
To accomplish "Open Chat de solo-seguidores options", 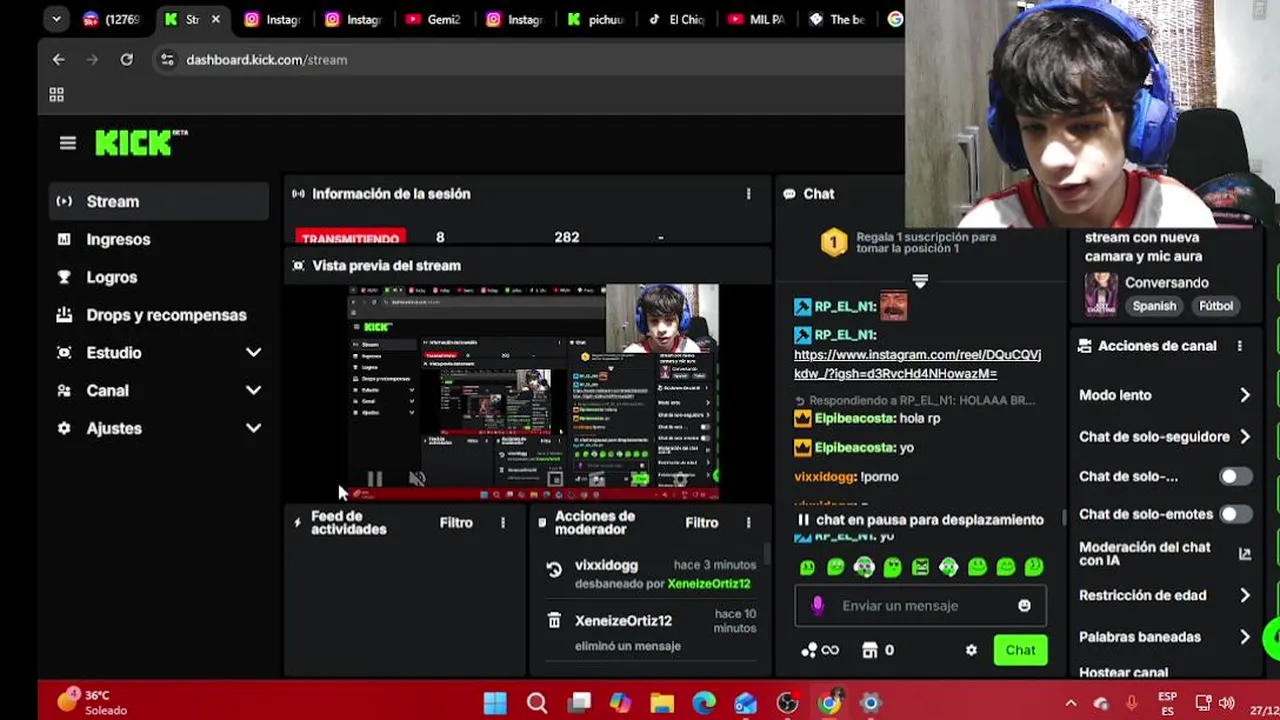I will pos(1166,437).
